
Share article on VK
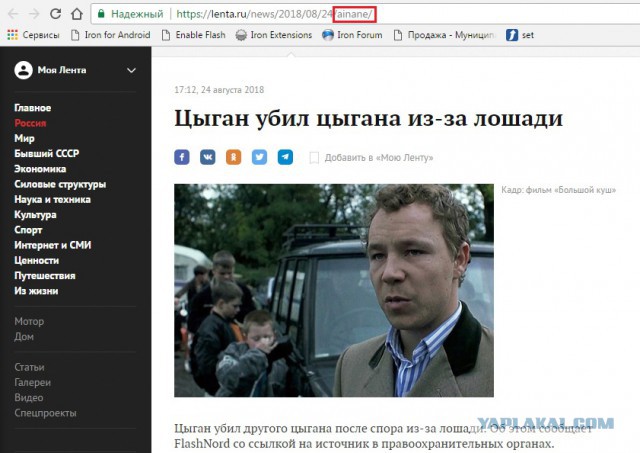click(208, 157)
